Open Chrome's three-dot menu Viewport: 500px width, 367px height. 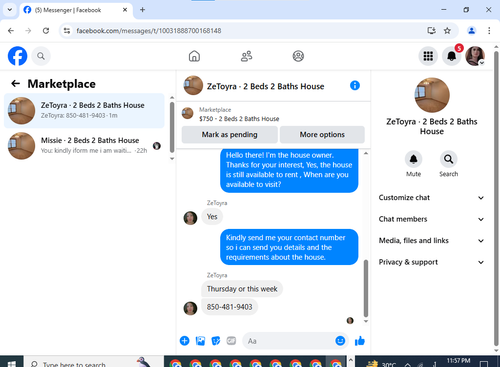point(489,31)
